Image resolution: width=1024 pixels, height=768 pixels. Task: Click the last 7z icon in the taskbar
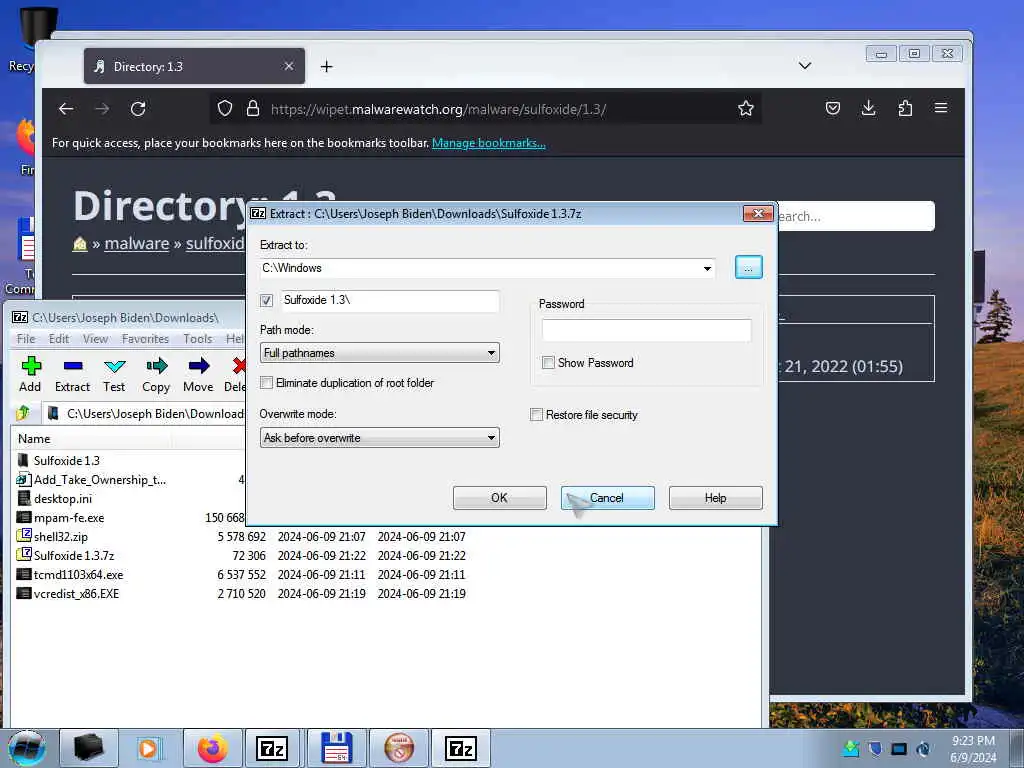pyautogui.click(x=460, y=748)
